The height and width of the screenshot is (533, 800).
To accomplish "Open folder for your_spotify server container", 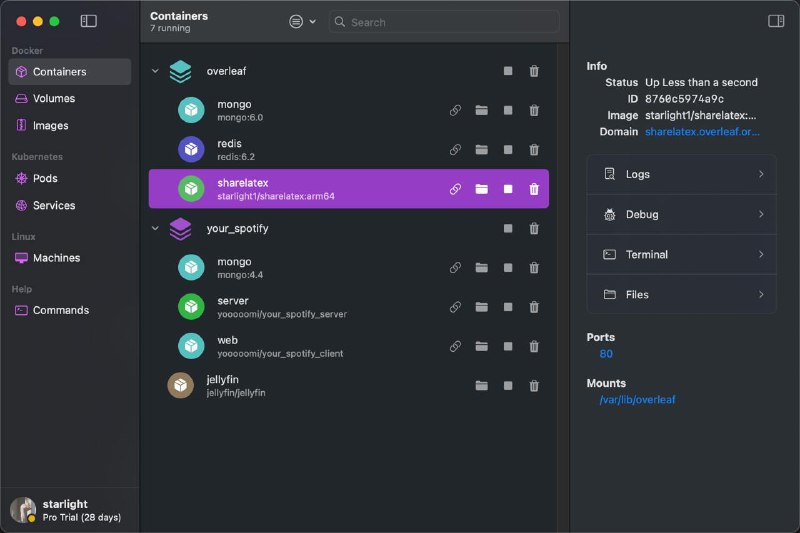I will tap(481, 307).
